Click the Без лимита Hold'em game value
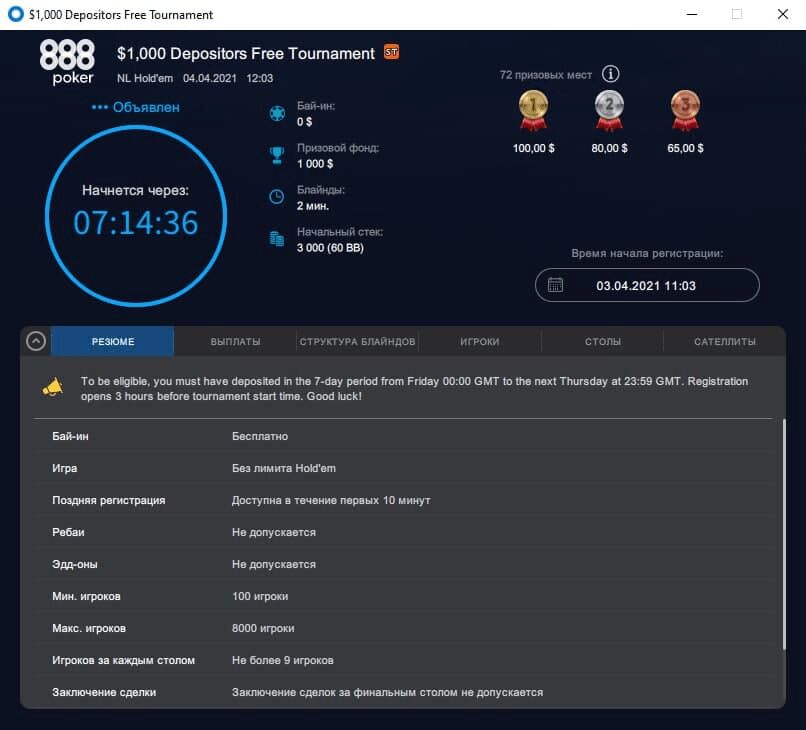The height and width of the screenshot is (730, 806). 284,468
